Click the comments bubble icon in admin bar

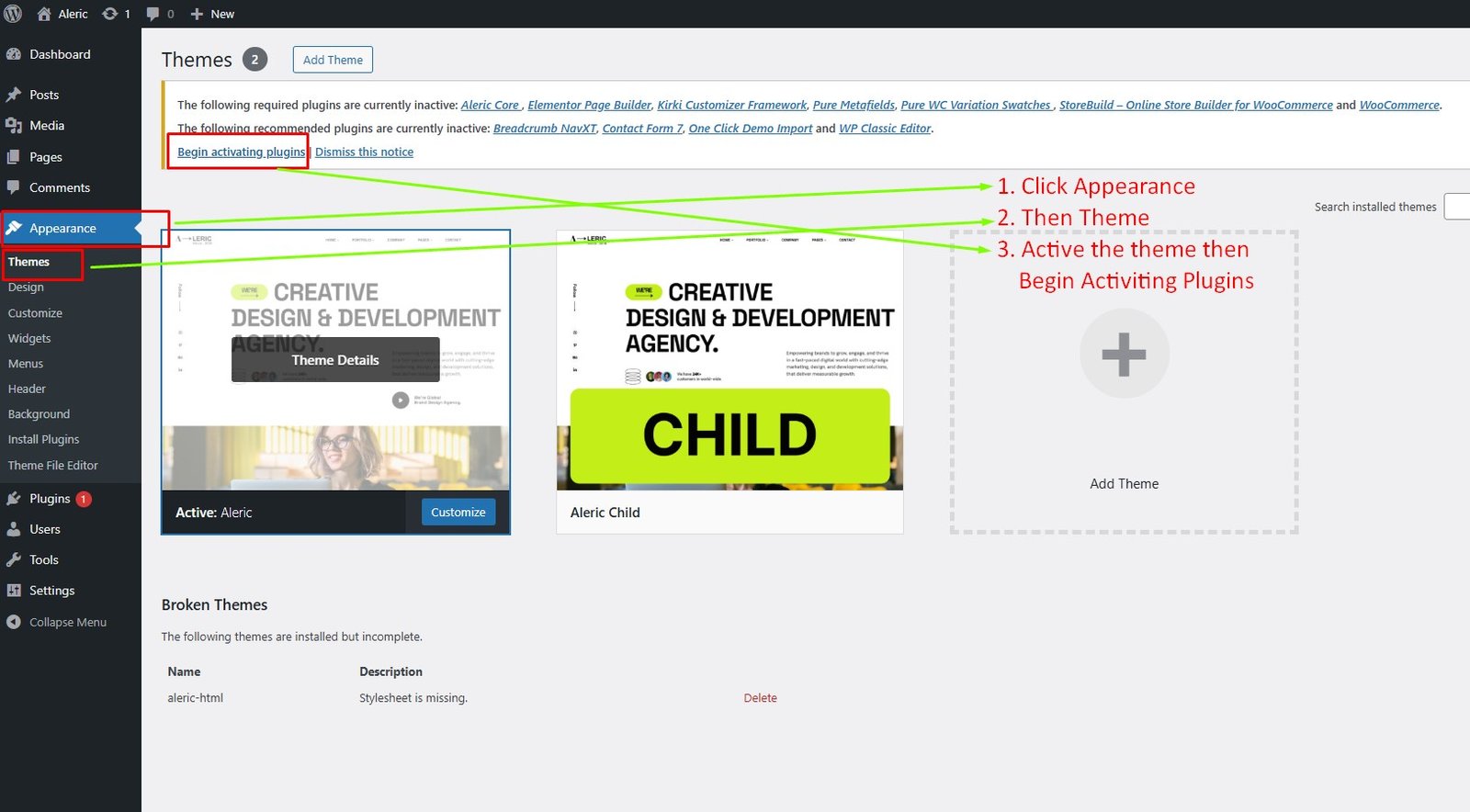coord(153,14)
